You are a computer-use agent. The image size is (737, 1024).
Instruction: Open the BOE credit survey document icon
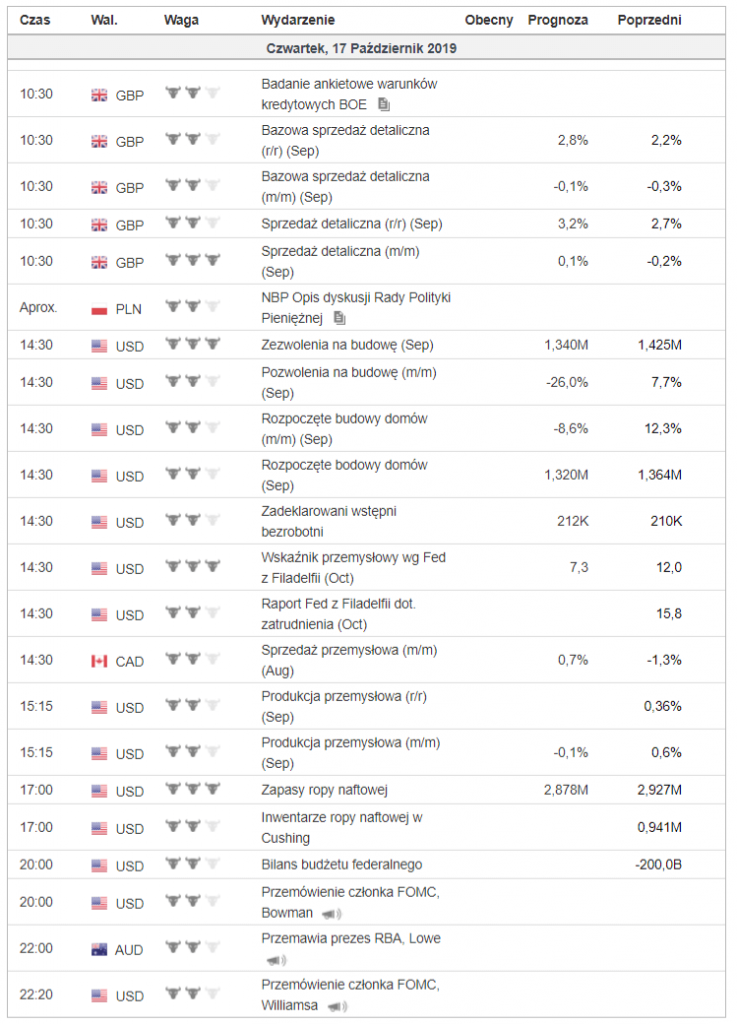[384, 104]
